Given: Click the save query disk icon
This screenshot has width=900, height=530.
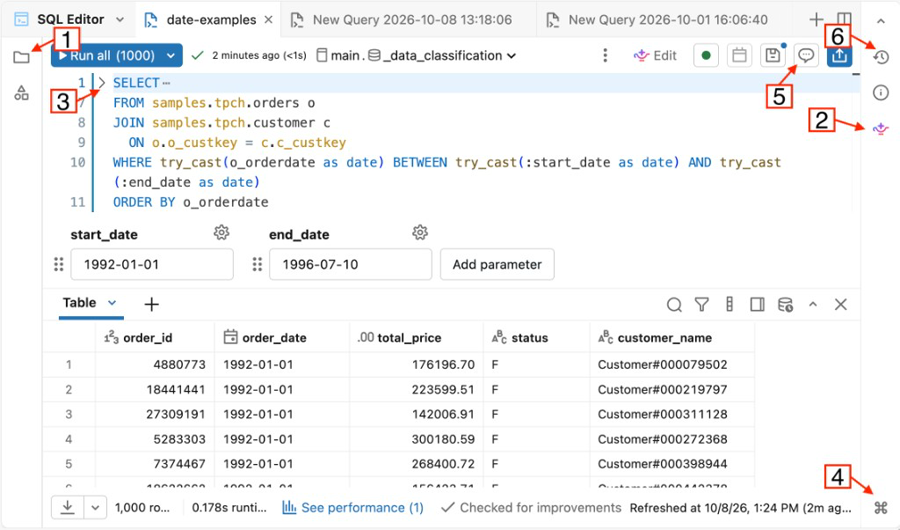Looking at the screenshot, I should pos(773,56).
